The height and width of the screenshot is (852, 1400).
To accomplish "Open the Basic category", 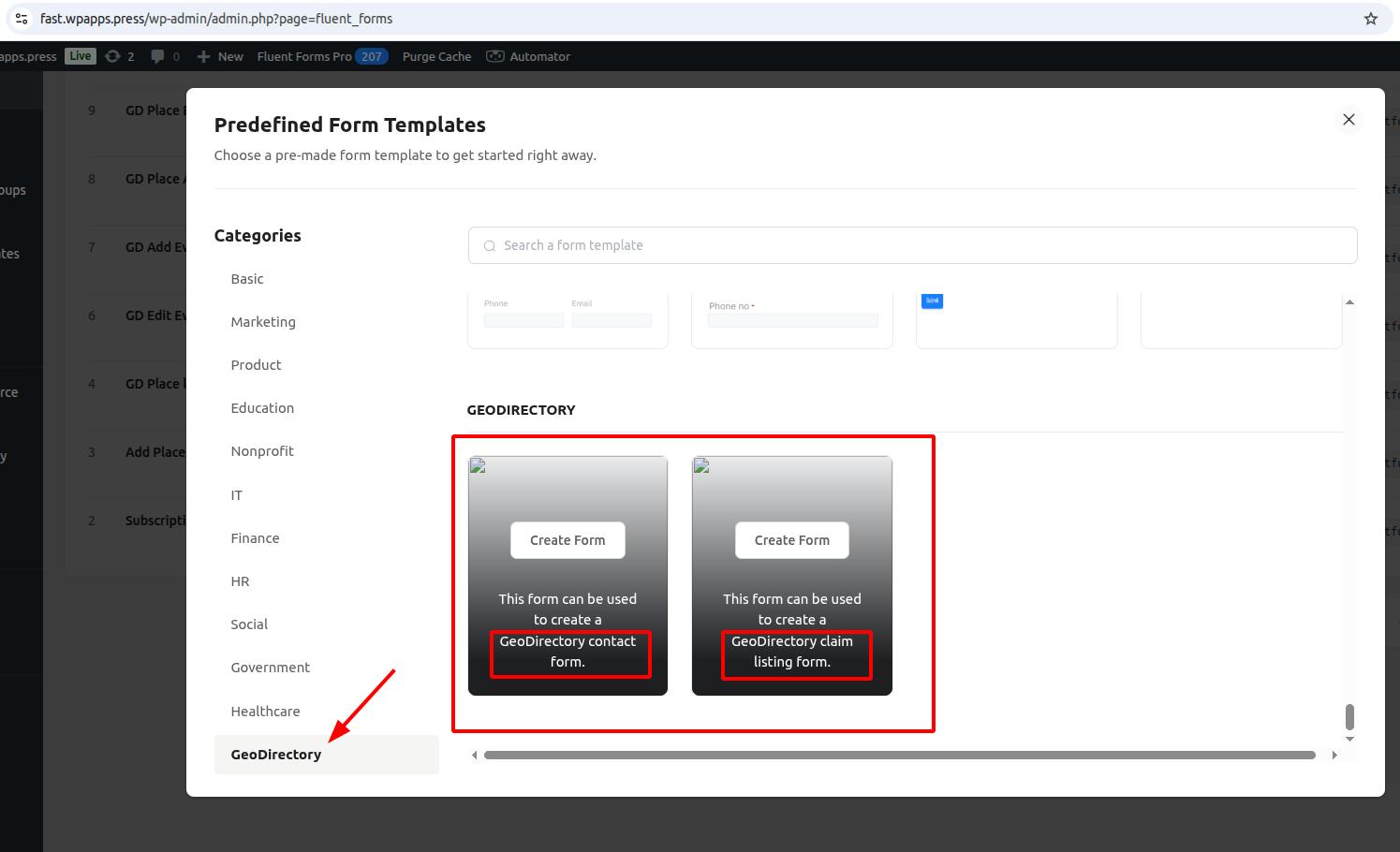I will point(247,279).
